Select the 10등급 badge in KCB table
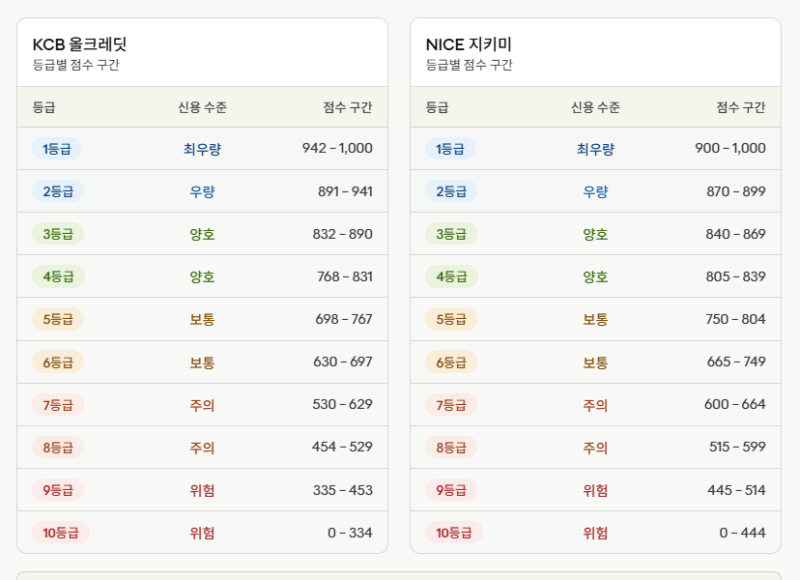 (x=61, y=533)
